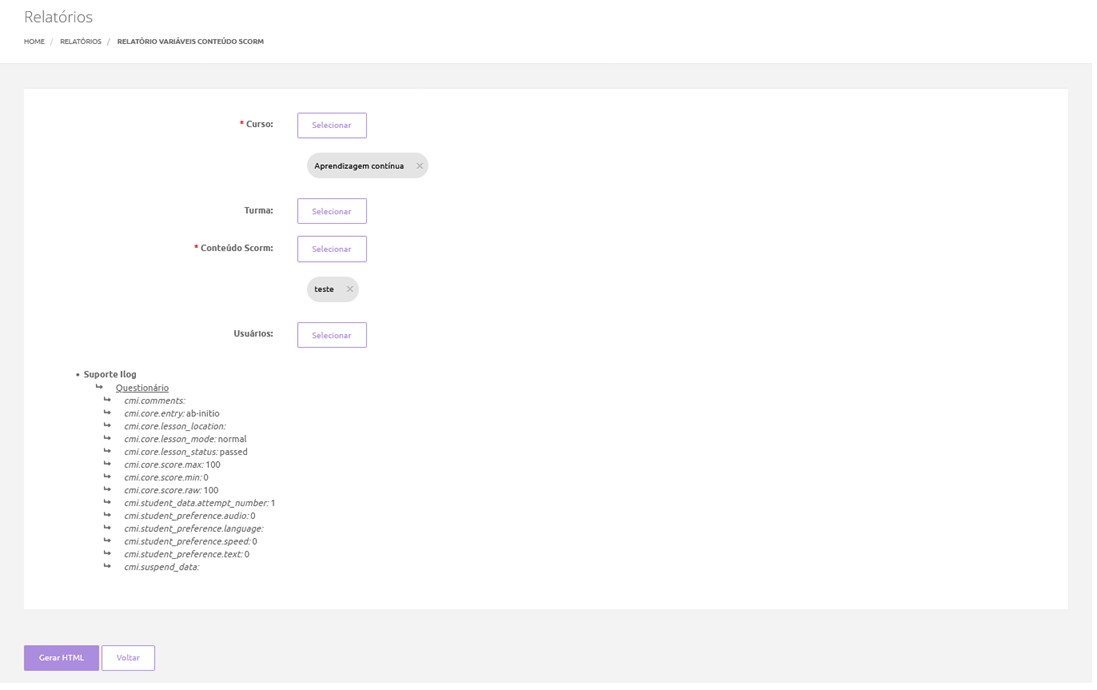The image size is (1097, 690).
Task: Open the Curso Selecionar picker
Action: click(x=331, y=125)
